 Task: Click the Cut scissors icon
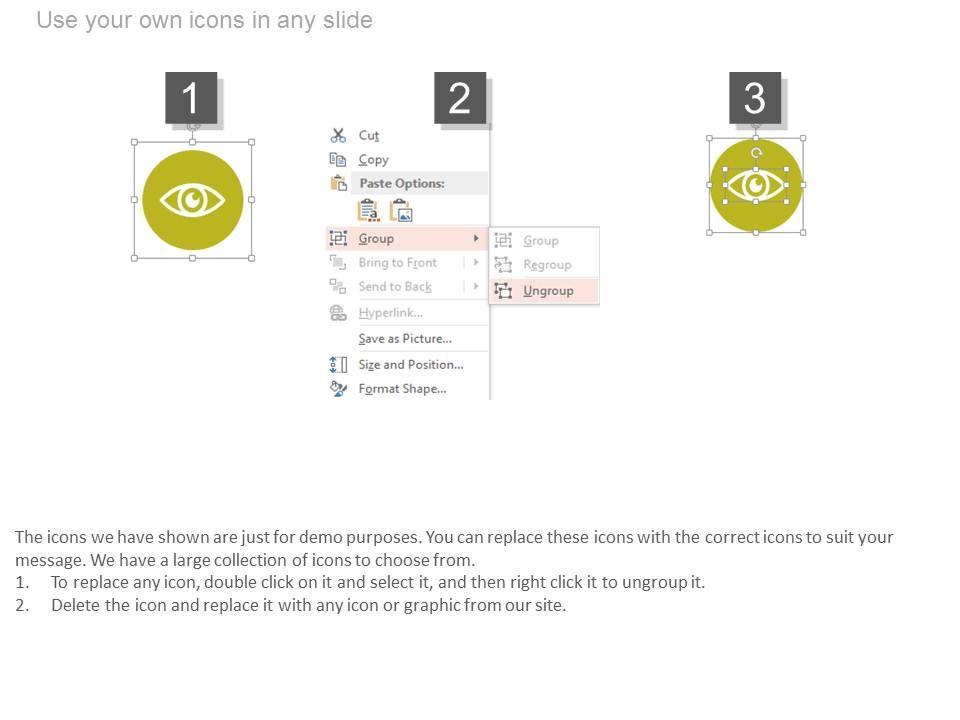(338, 135)
